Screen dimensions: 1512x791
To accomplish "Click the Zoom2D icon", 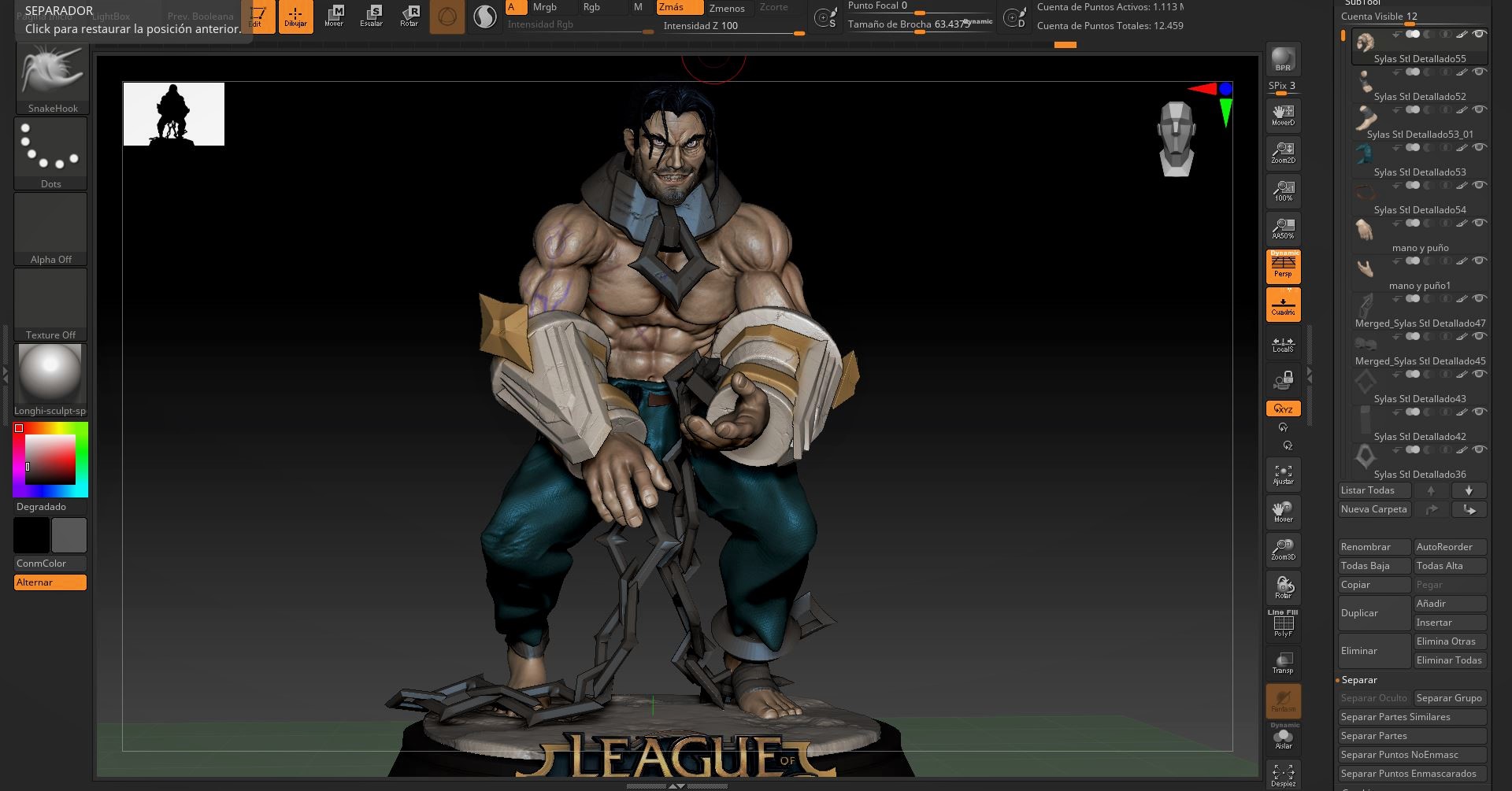I will [x=1283, y=153].
